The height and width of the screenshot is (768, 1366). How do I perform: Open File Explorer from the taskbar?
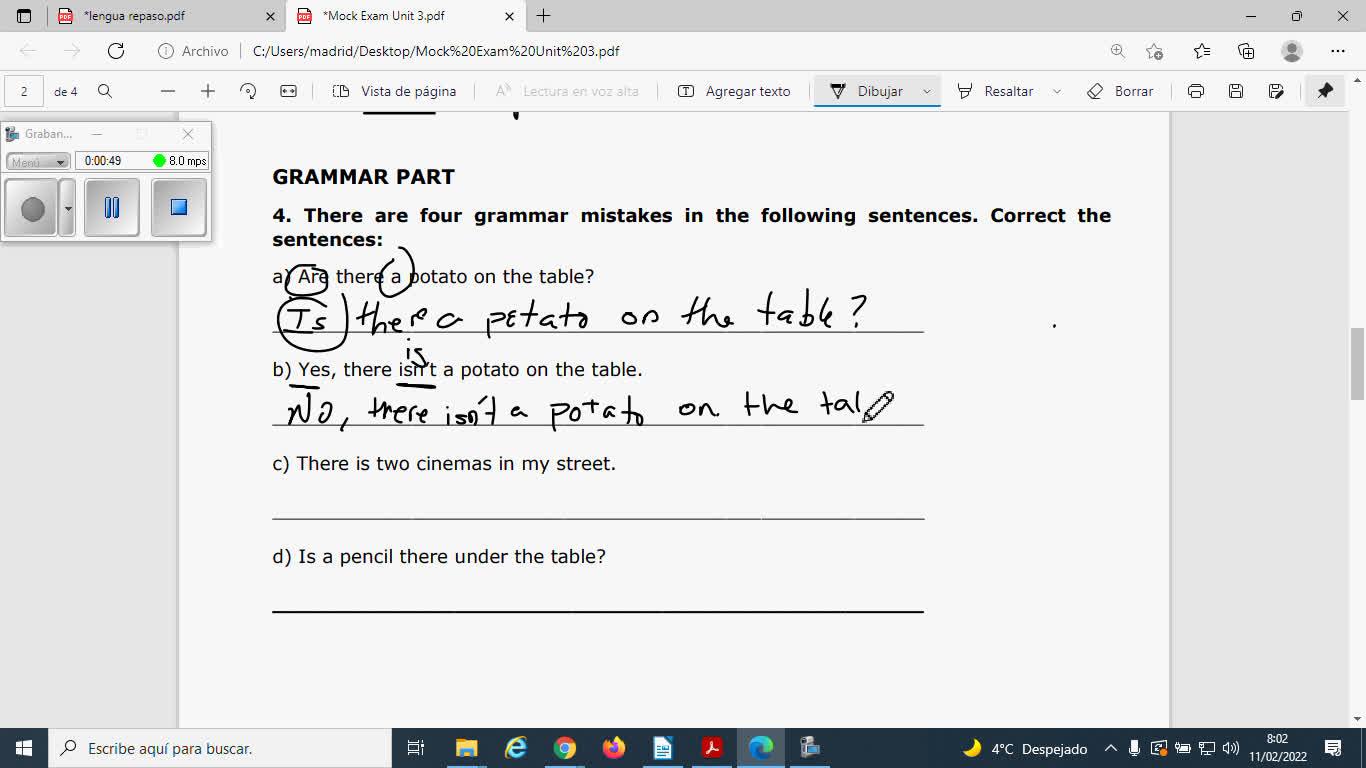pos(466,748)
